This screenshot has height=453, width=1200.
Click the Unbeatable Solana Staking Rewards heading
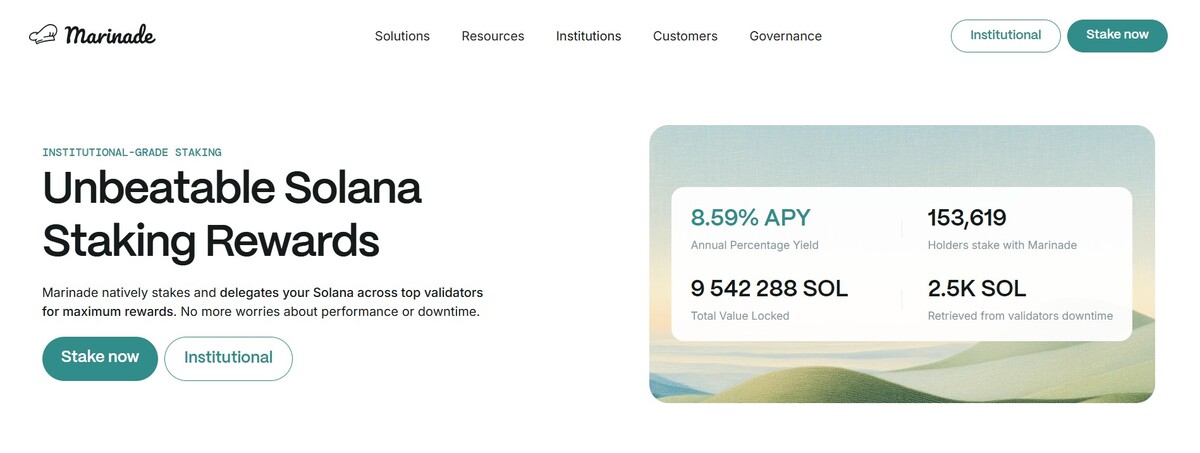tap(232, 214)
